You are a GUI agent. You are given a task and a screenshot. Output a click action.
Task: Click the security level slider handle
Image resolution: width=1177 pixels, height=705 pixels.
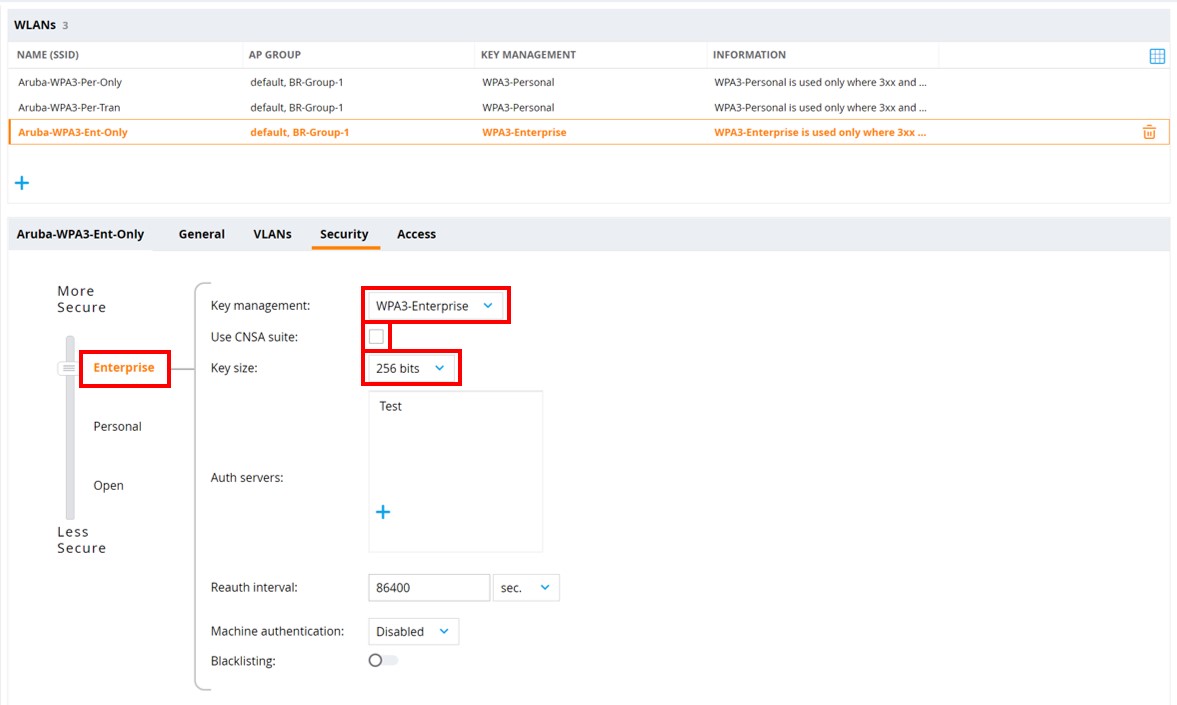pyautogui.click(x=68, y=368)
